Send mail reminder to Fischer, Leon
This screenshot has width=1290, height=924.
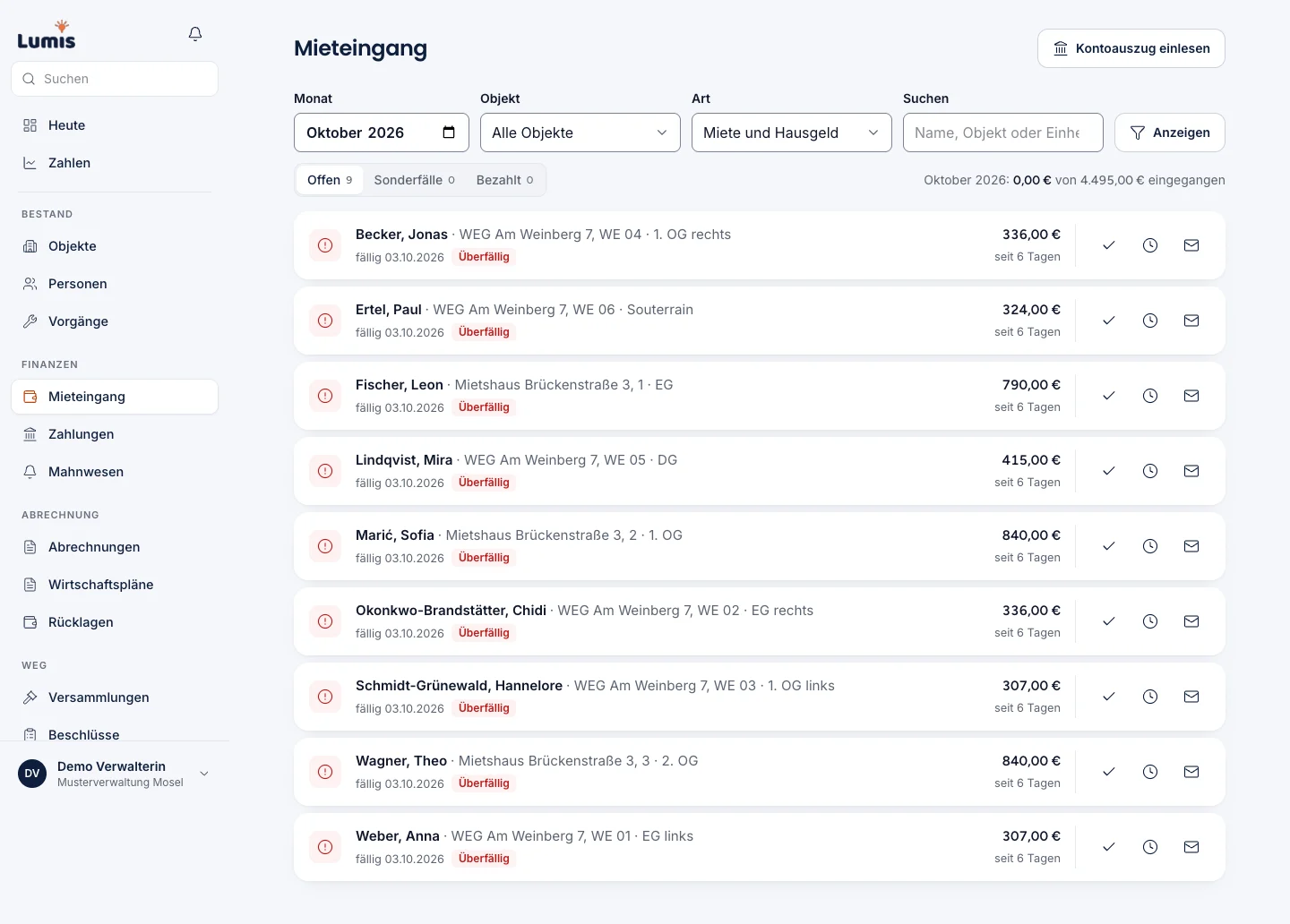pyautogui.click(x=1191, y=396)
